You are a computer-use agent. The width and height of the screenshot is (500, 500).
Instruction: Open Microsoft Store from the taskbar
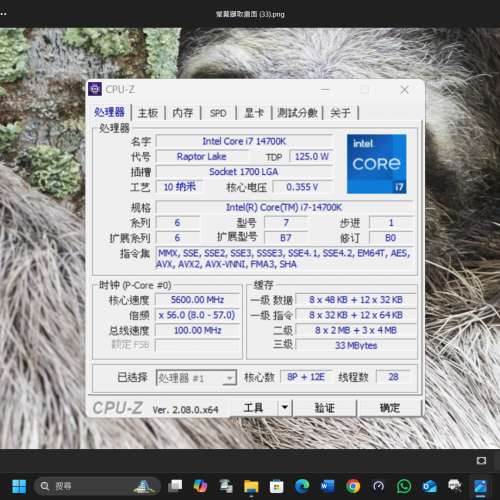277,486
